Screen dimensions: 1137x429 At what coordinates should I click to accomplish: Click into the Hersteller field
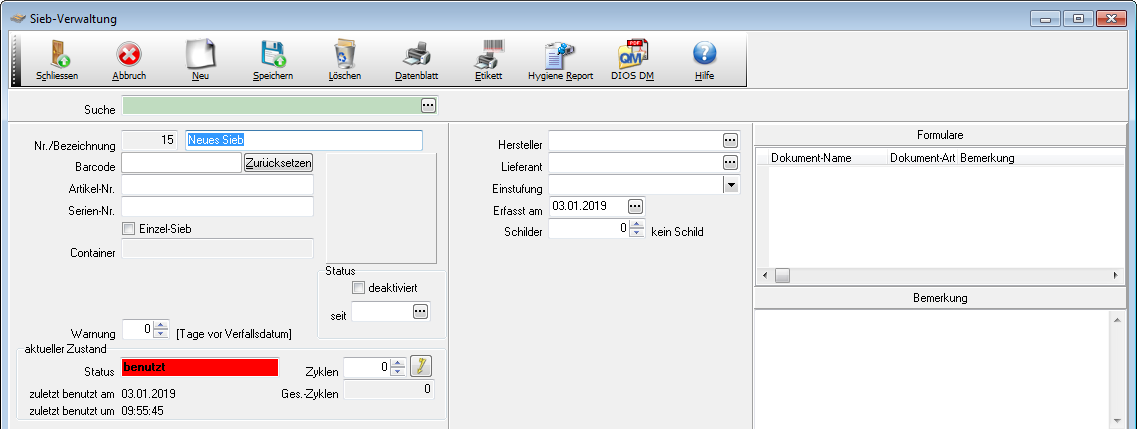click(635, 140)
